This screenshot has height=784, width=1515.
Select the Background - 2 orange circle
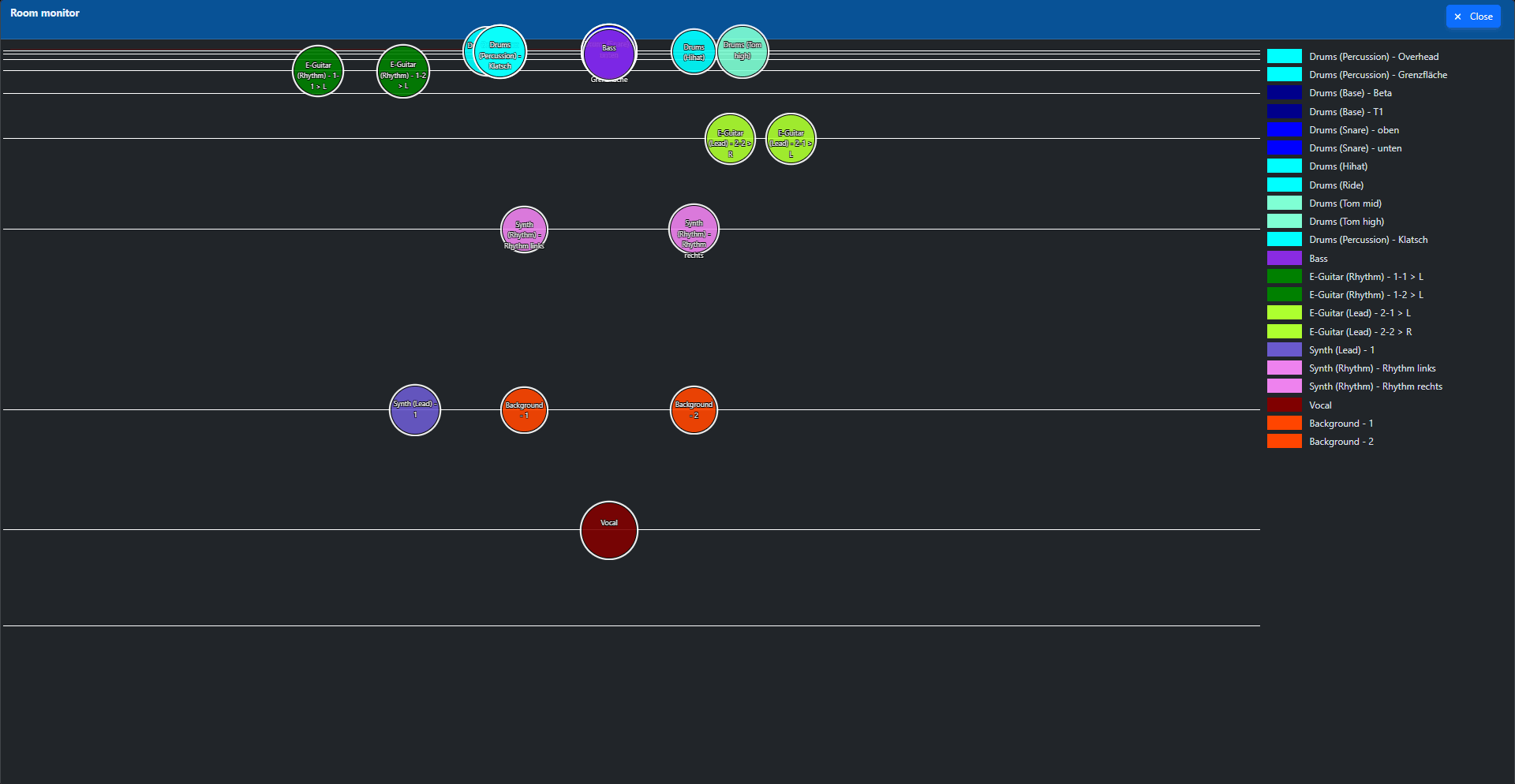point(694,410)
